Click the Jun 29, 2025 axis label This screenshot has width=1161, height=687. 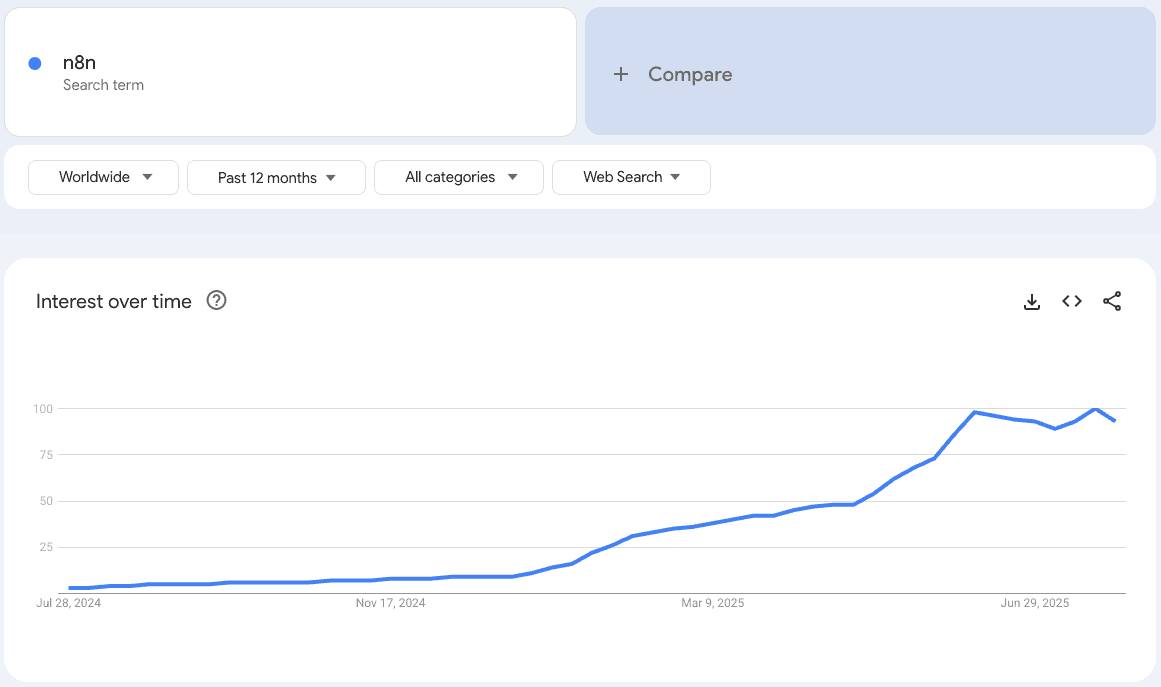[1035, 603]
